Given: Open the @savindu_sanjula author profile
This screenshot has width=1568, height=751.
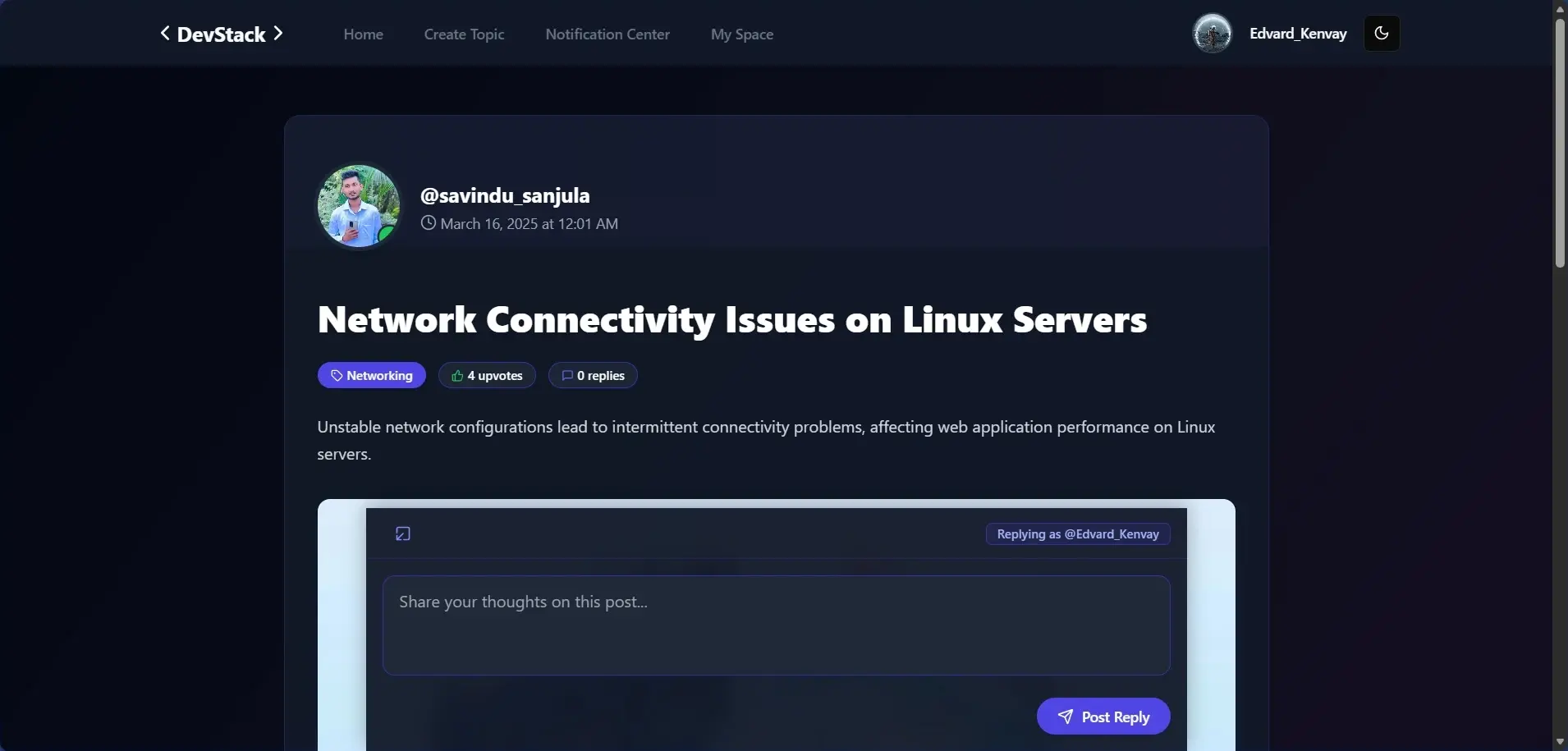Looking at the screenshot, I should pos(505,195).
